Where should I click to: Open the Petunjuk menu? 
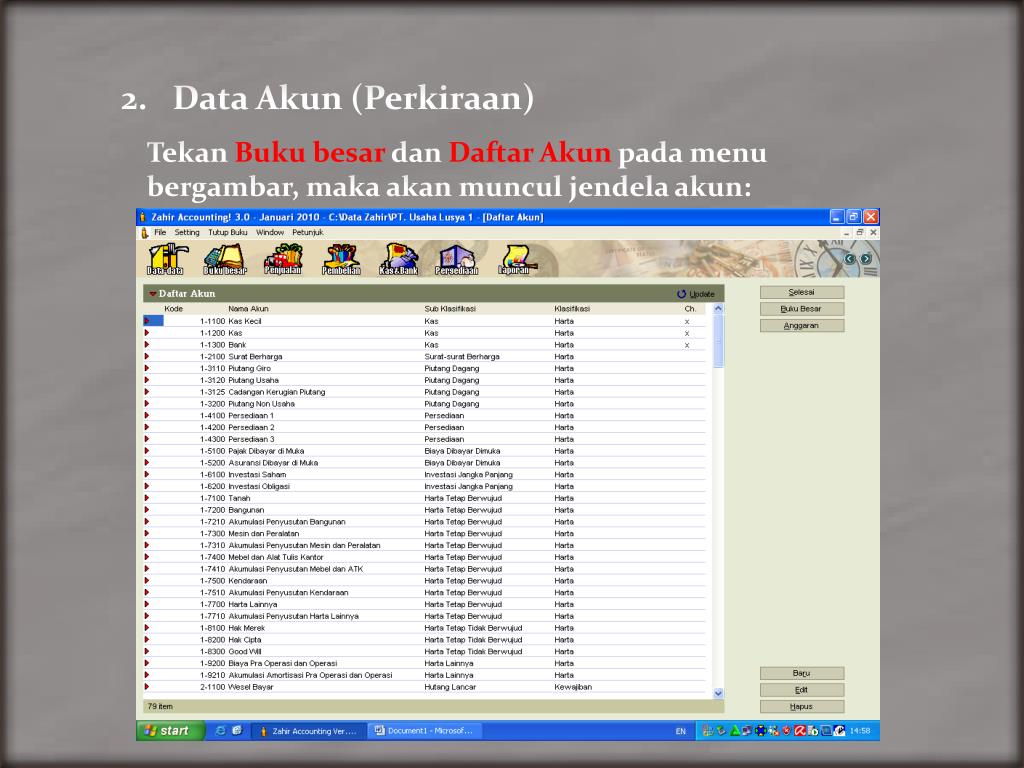pos(308,232)
